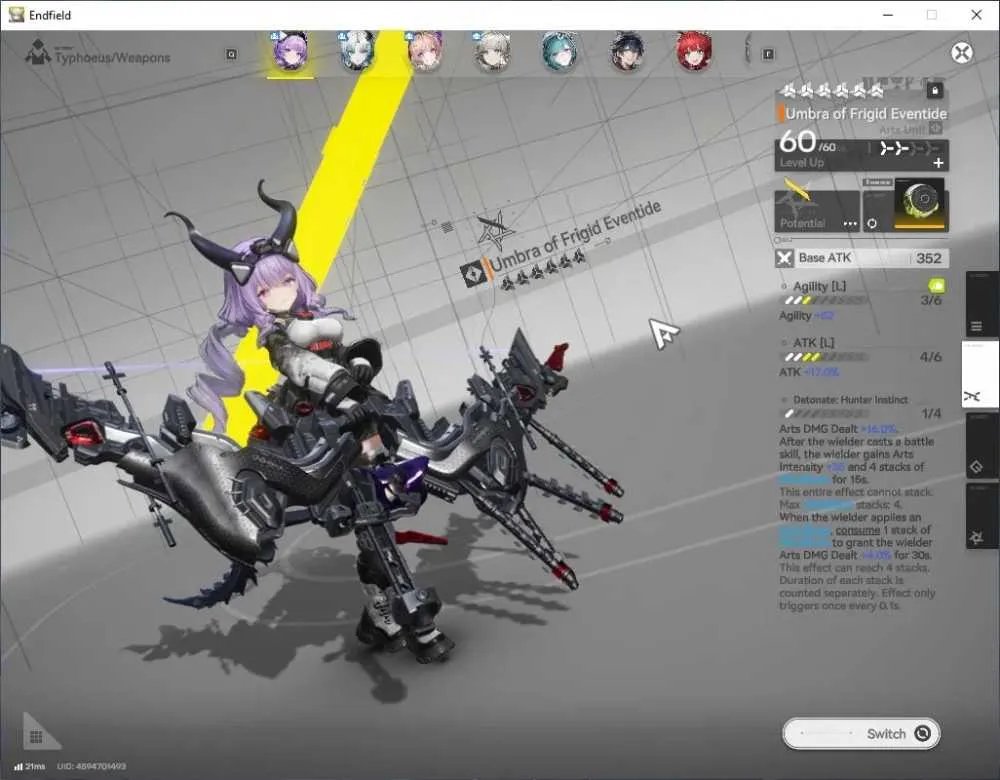Click the Hunter Instinct 1/4 level value
Image resolution: width=1000 pixels, height=780 pixels.
point(931,414)
